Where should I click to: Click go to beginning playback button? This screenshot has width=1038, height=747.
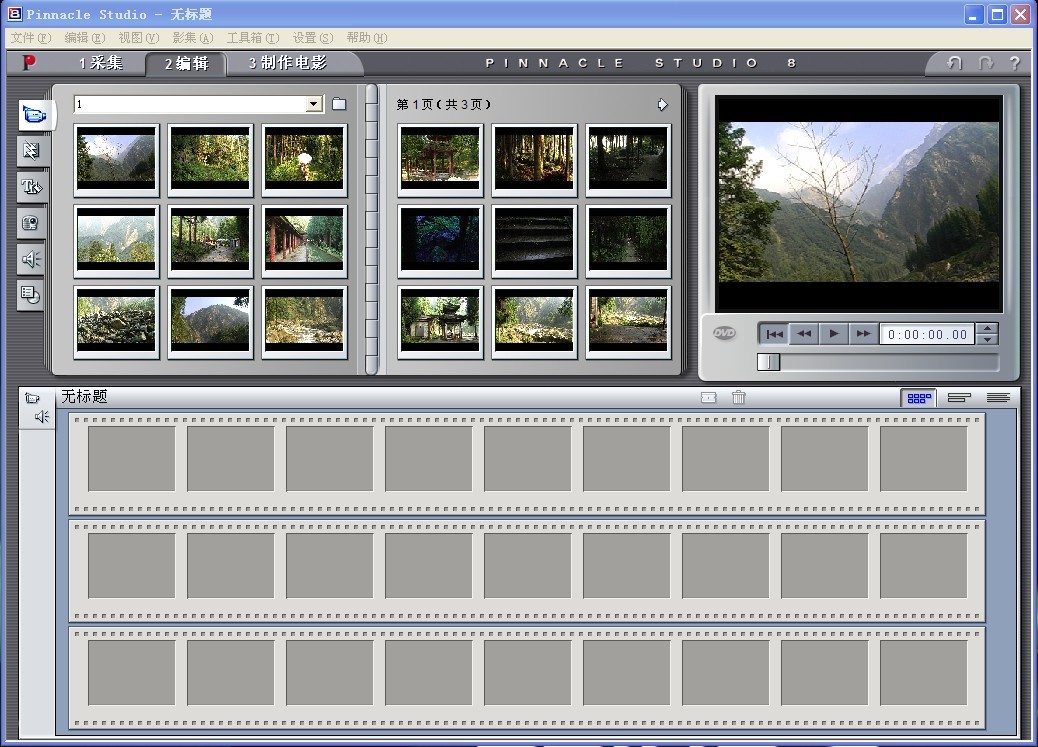pos(773,334)
